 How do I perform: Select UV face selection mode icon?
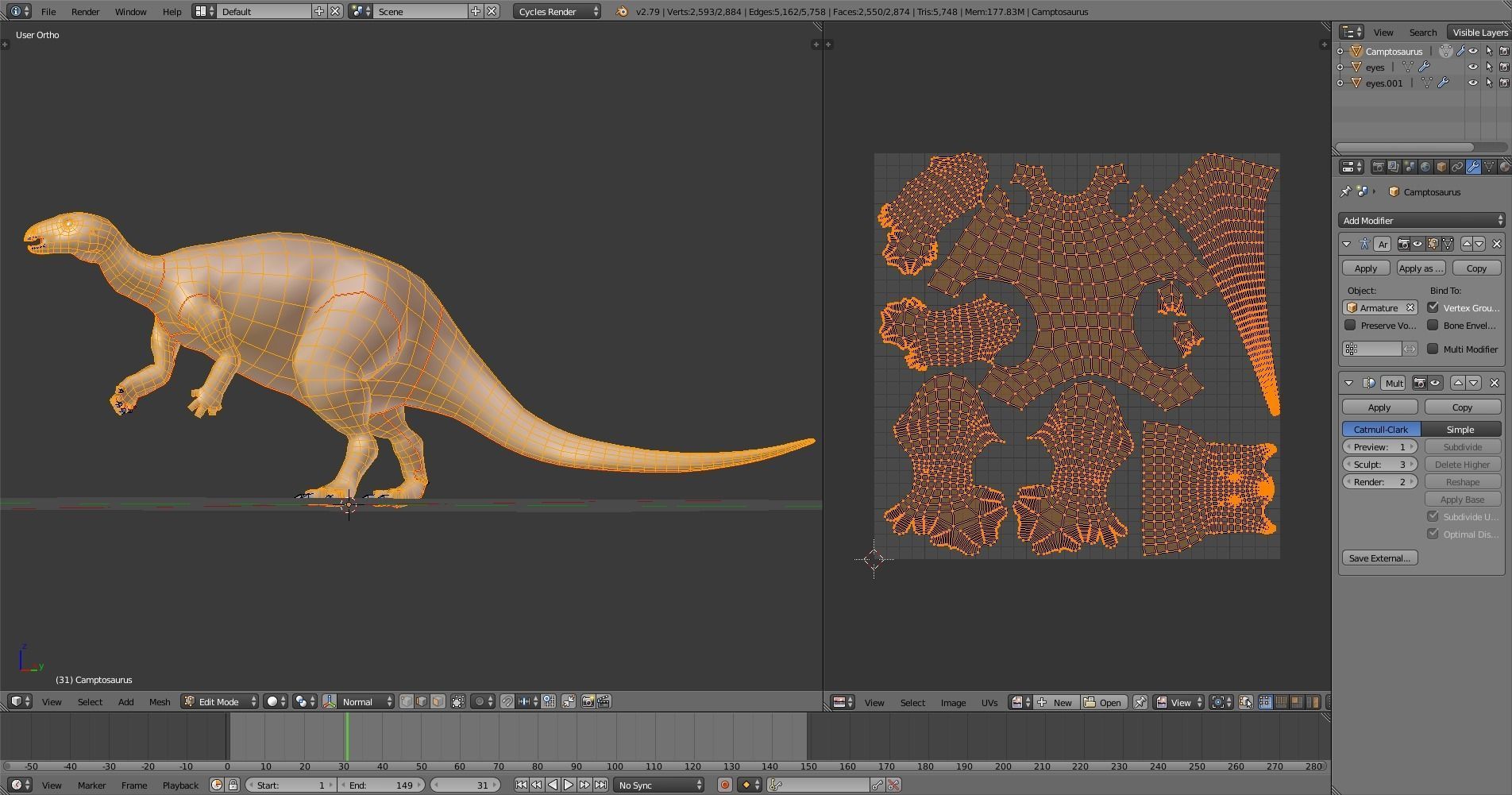click(1297, 702)
